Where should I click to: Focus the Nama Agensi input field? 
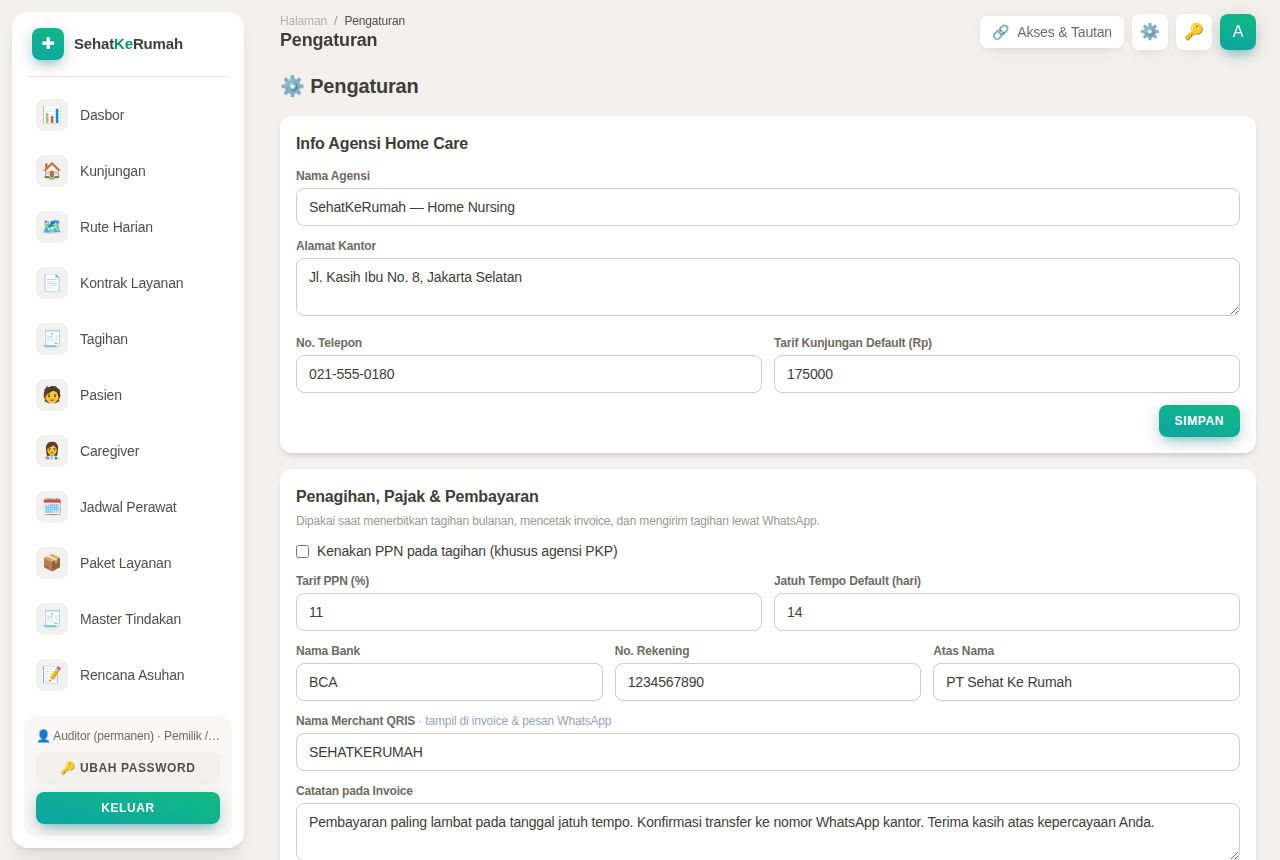tap(768, 207)
